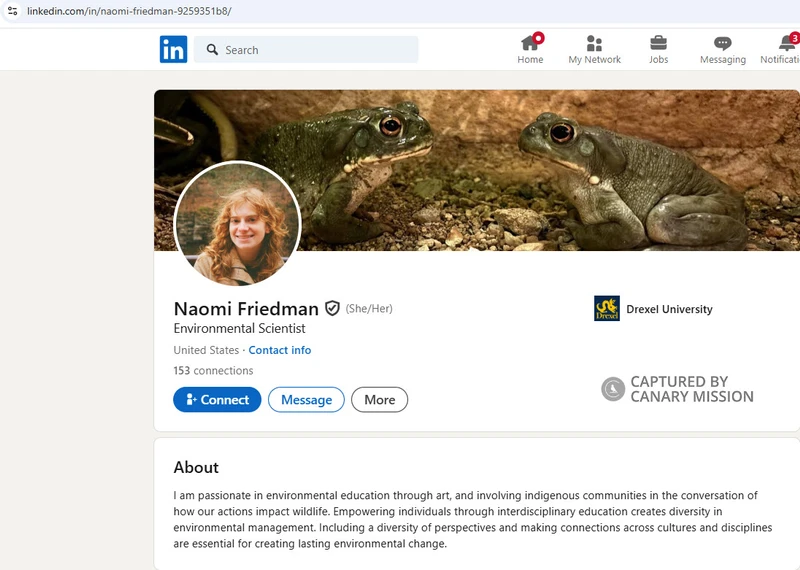
Task: Select the browser URL address text
Action: pos(129,11)
